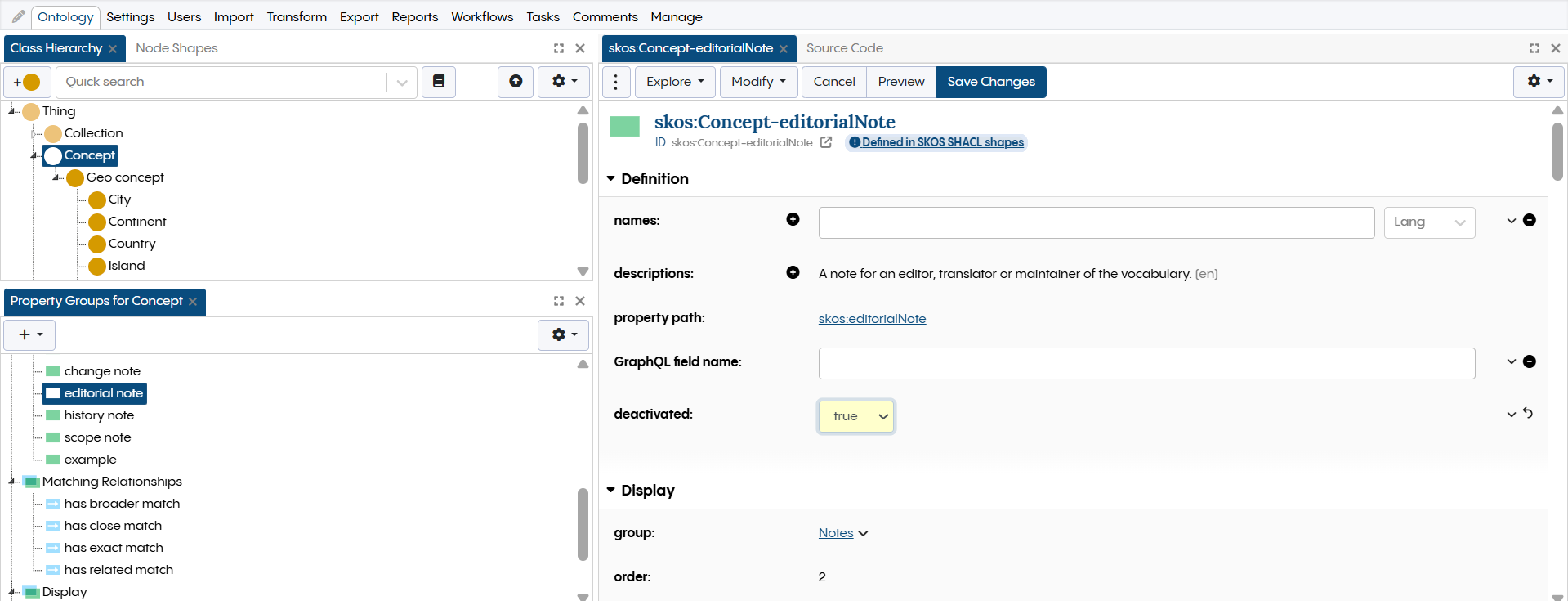This screenshot has width=1568, height=601.
Task: Click the Save Changes button
Action: click(x=990, y=82)
